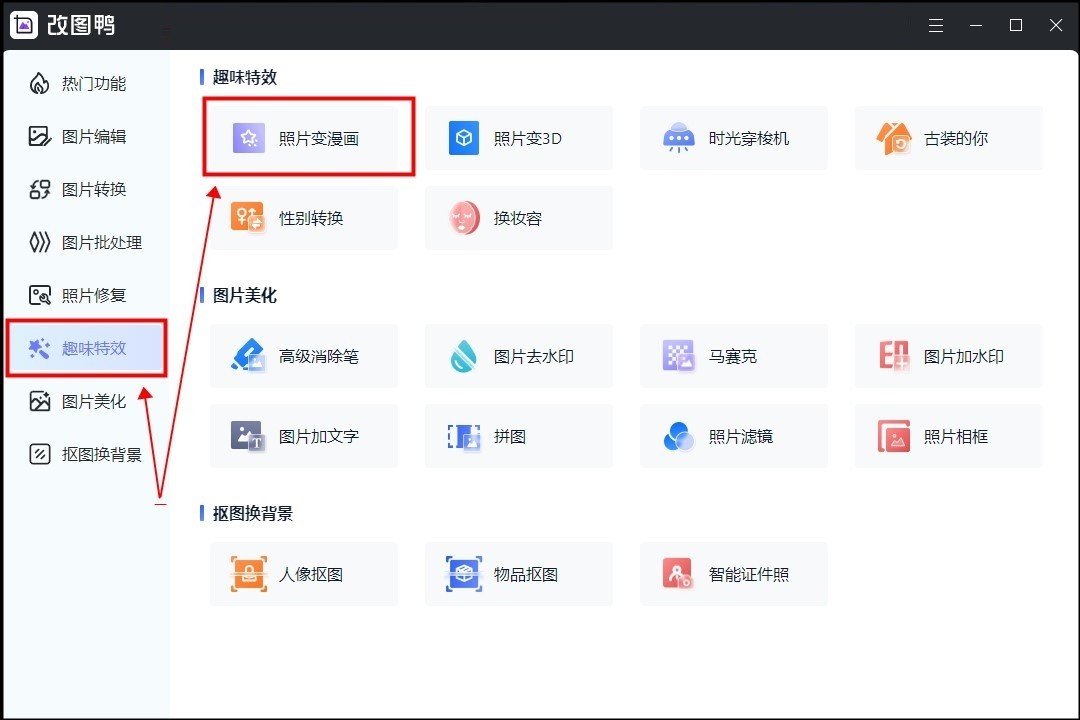Select the 时光穿梭机 UFO icon
This screenshot has width=1080, height=720.
(x=679, y=138)
